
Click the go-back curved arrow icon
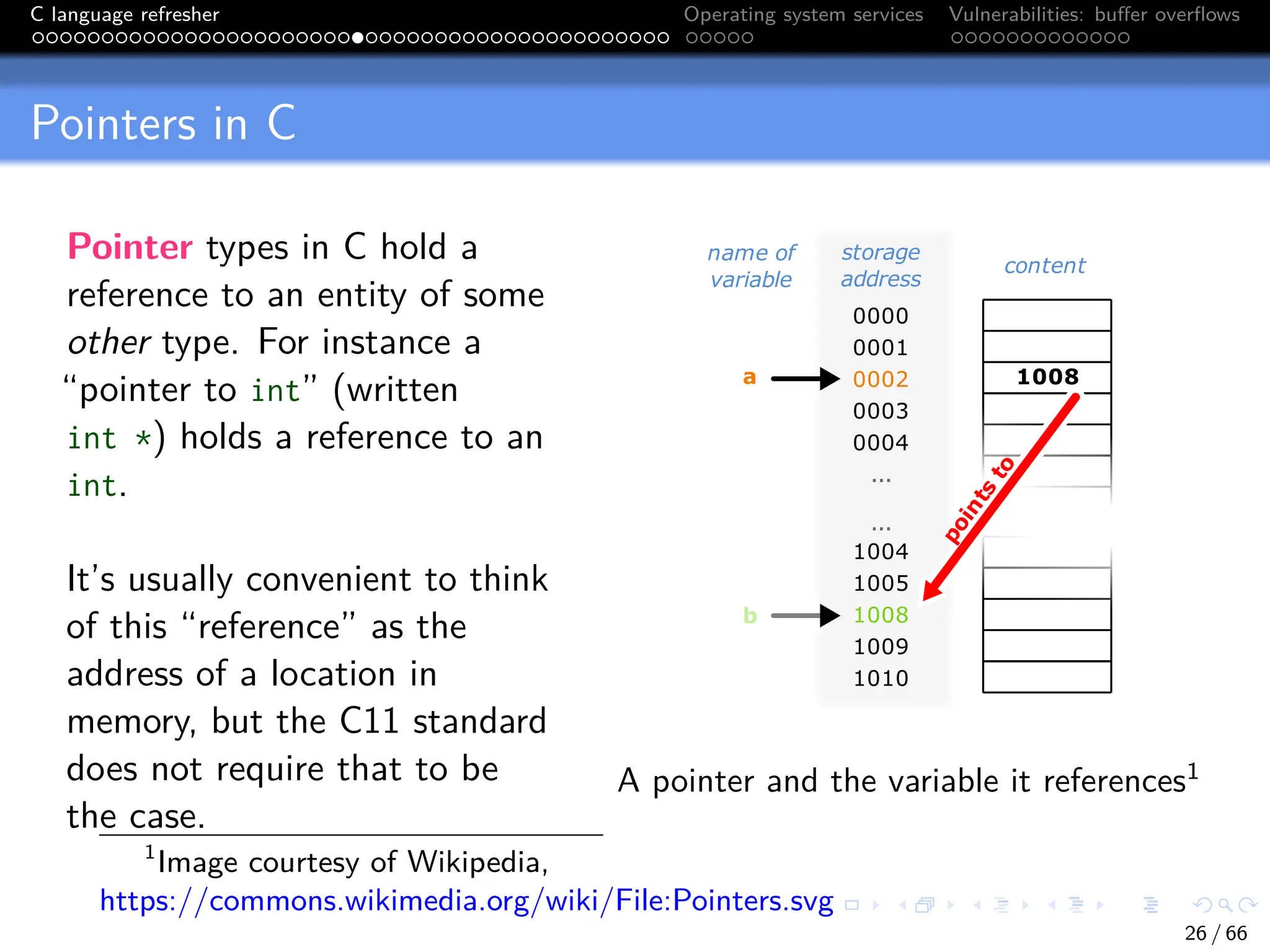(1202, 905)
